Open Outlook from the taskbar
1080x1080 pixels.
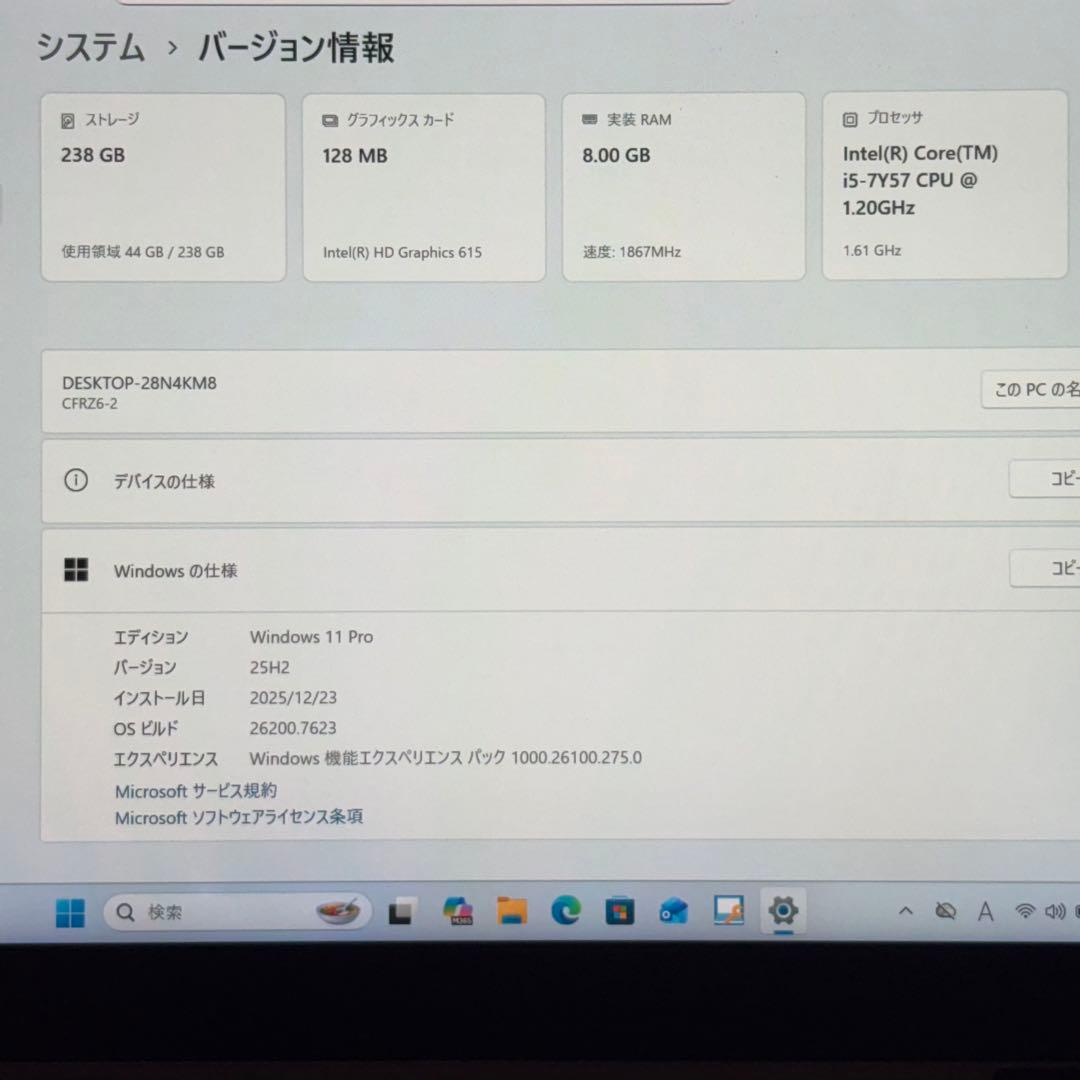pos(673,911)
